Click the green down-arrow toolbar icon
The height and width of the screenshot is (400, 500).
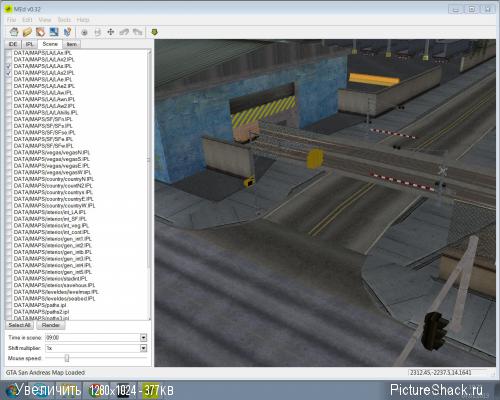tap(154, 32)
